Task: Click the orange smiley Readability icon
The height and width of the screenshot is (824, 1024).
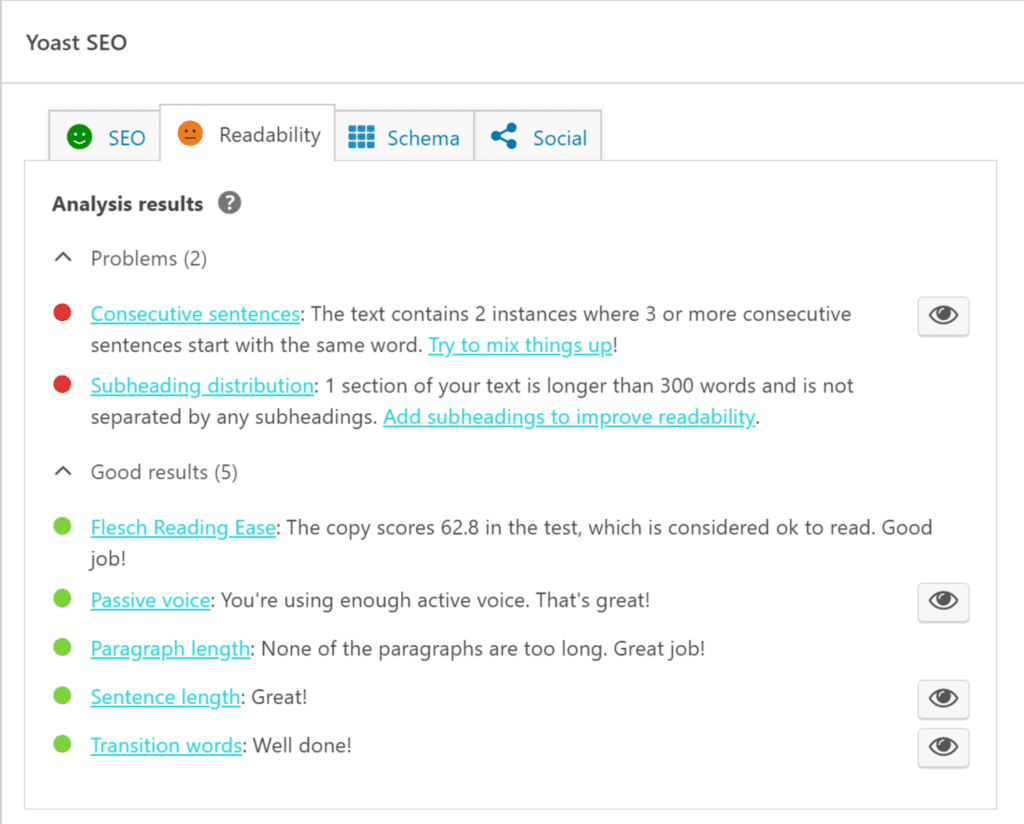Action: click(x=188, y=132)
